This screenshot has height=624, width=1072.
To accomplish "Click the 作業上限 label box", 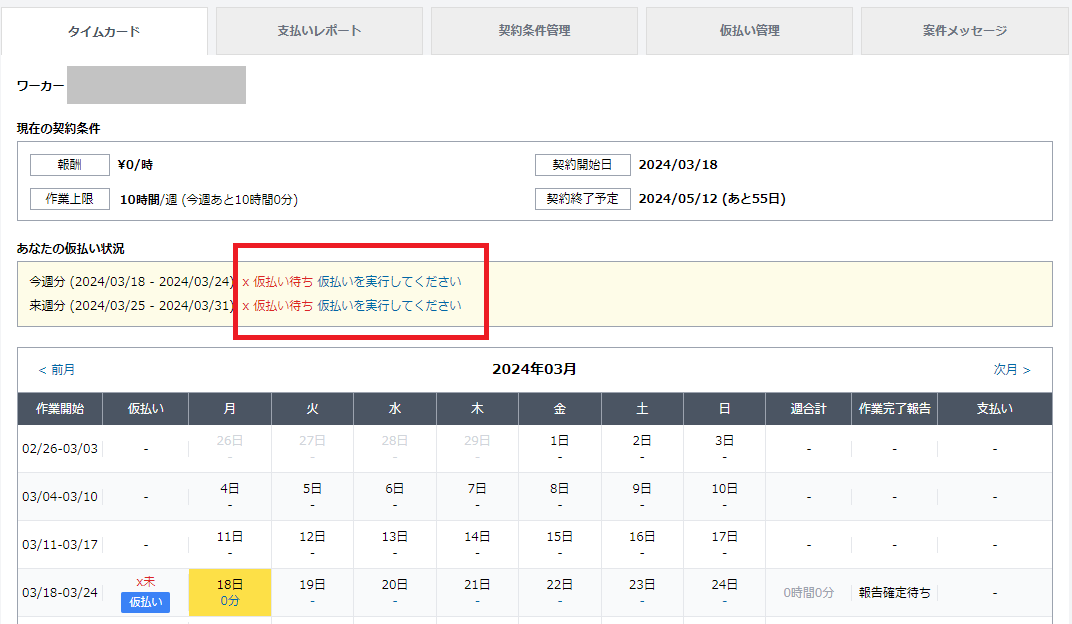I will point(69,199).
